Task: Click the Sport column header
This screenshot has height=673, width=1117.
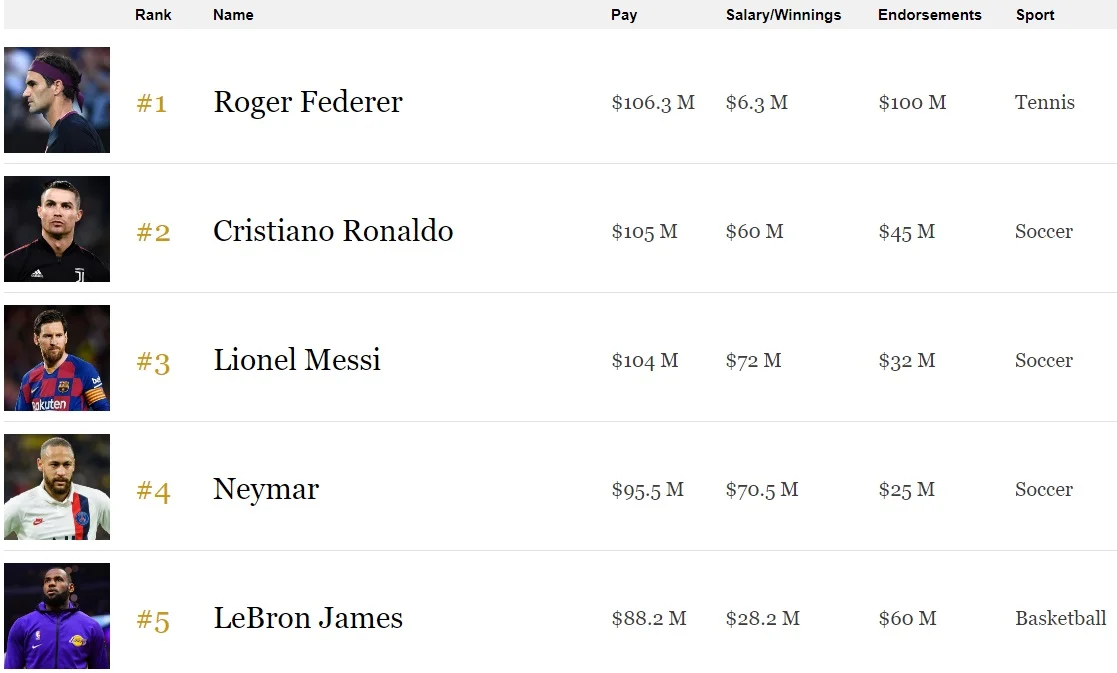Action: point(1035,15)
